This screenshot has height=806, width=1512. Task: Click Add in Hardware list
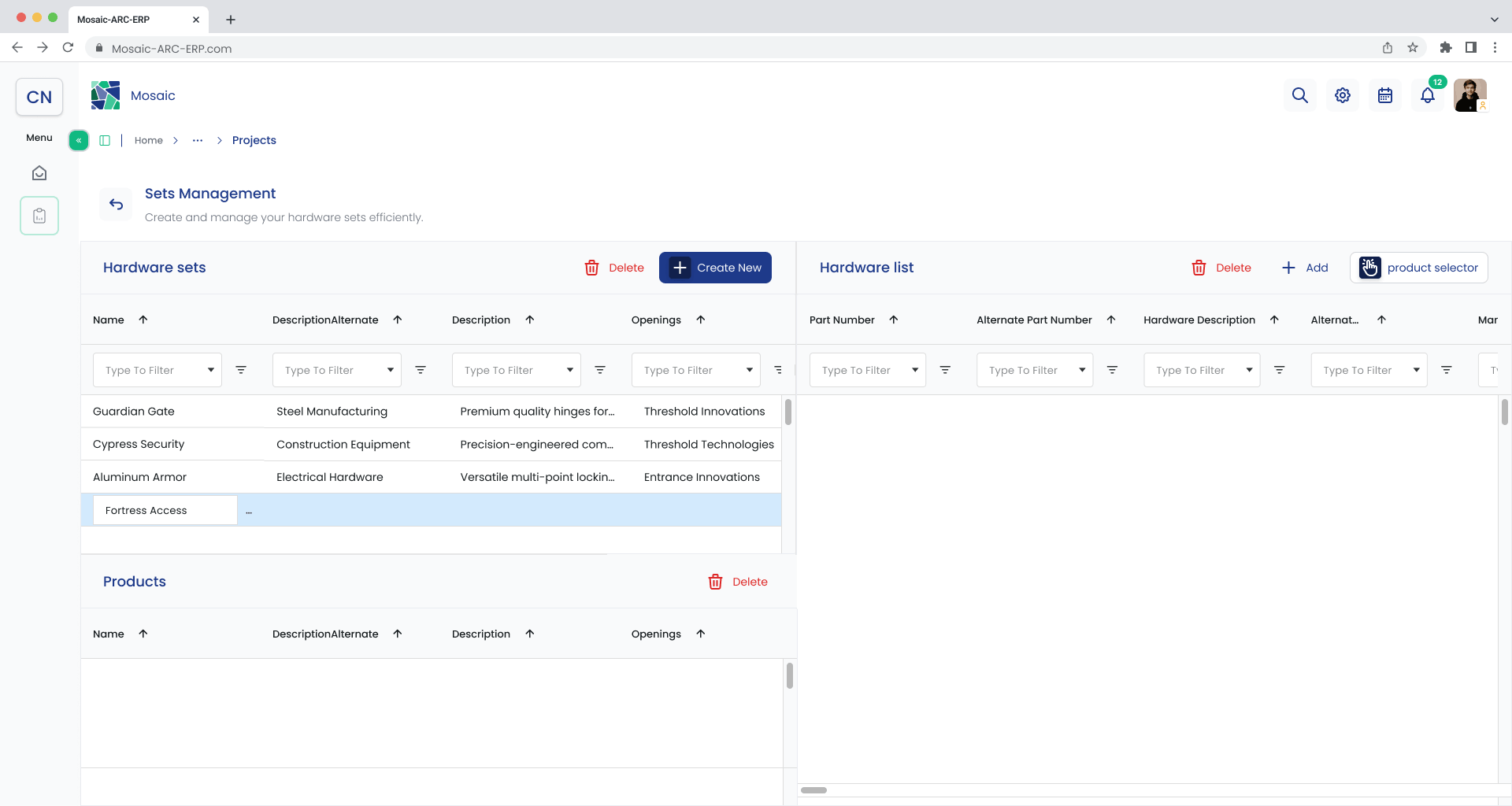tap(1305, 268)
